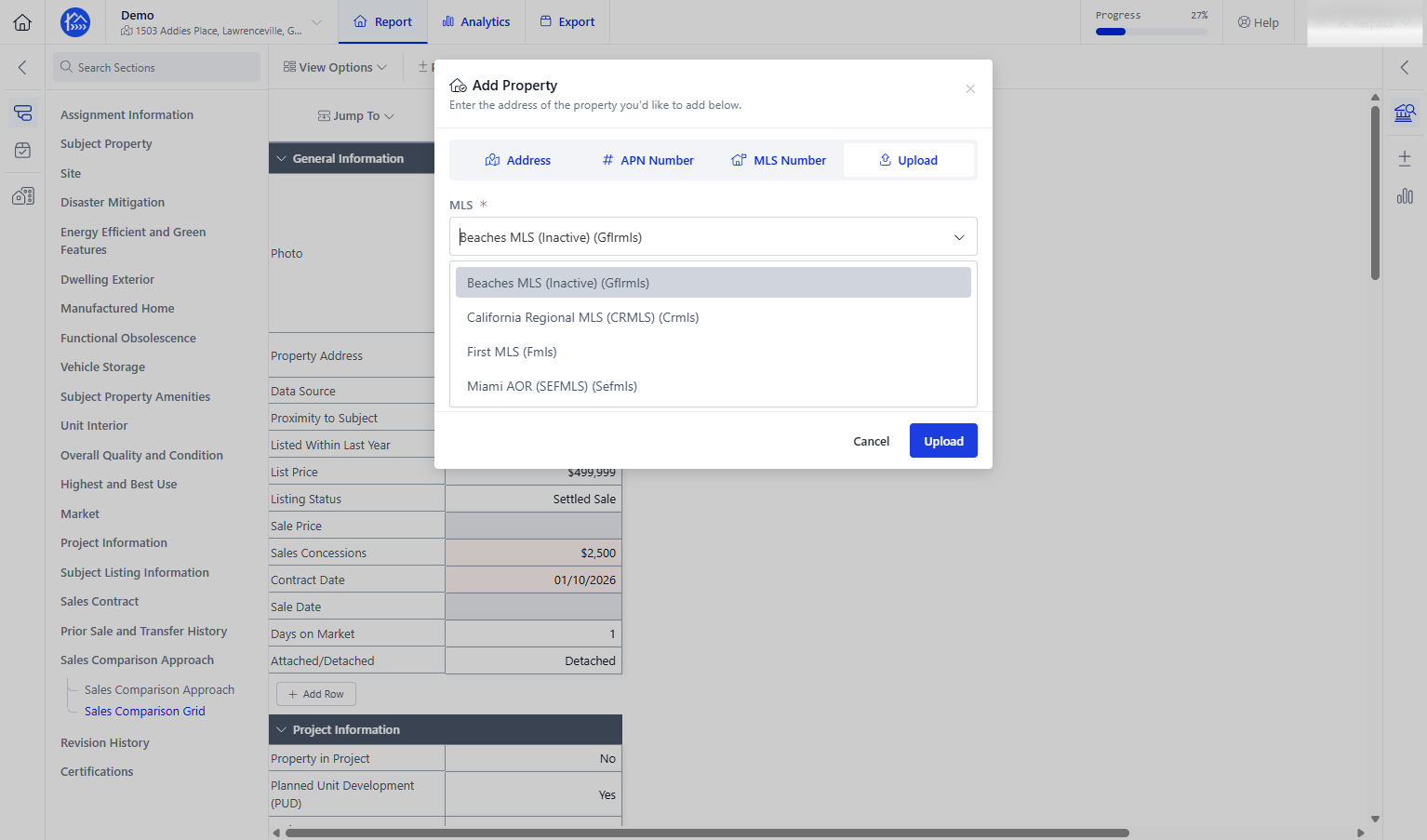The height and width of the screenshot is (840, 1427).
Task: Click the blue house logo icon
Action: 75,22
